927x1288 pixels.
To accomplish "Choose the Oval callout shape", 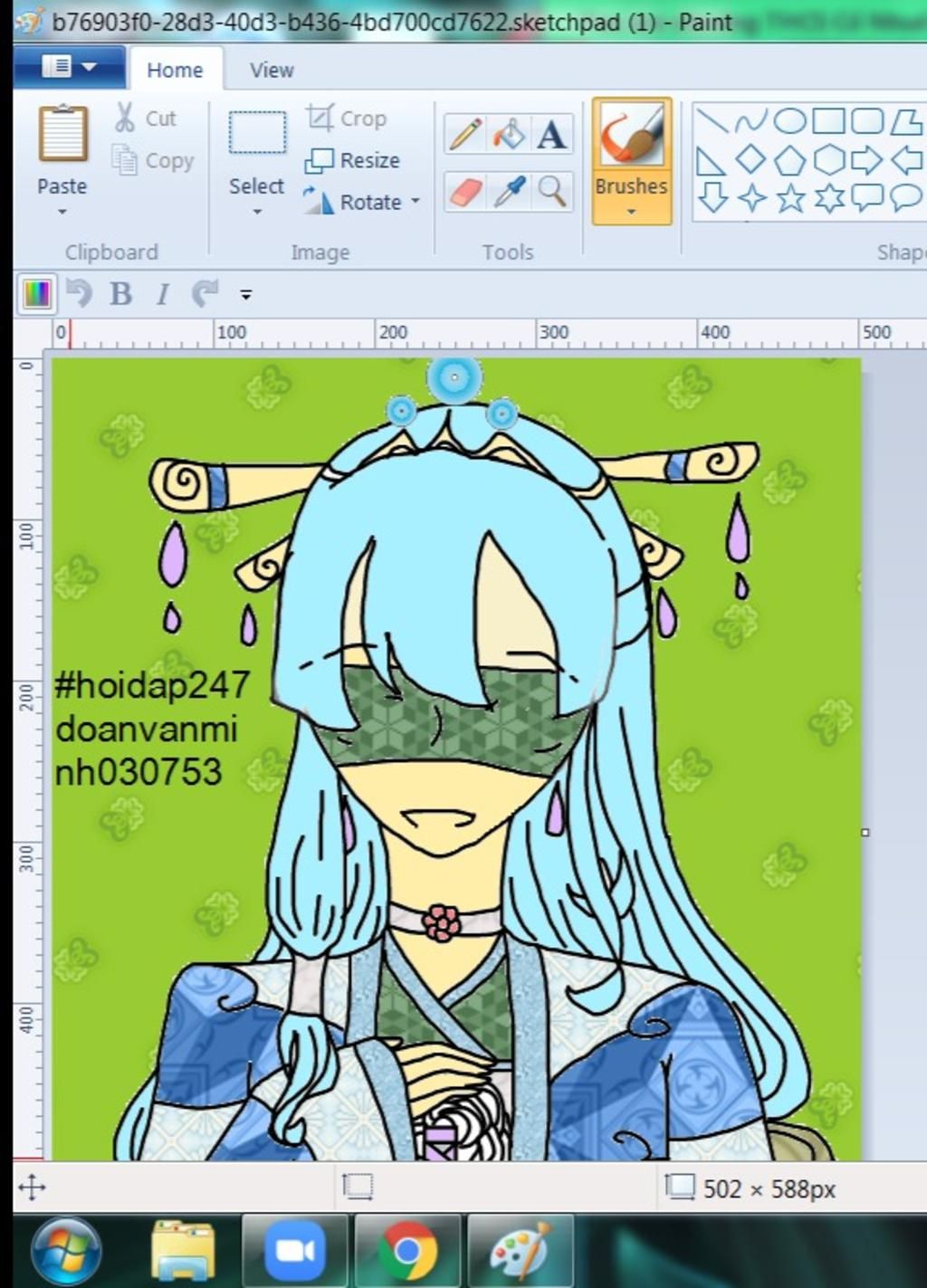I will click(904, 197).
